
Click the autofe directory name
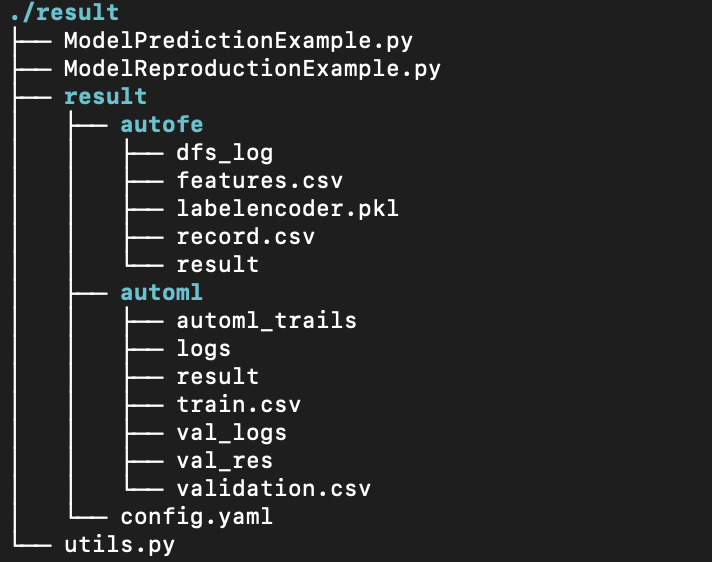coord(161,125)
